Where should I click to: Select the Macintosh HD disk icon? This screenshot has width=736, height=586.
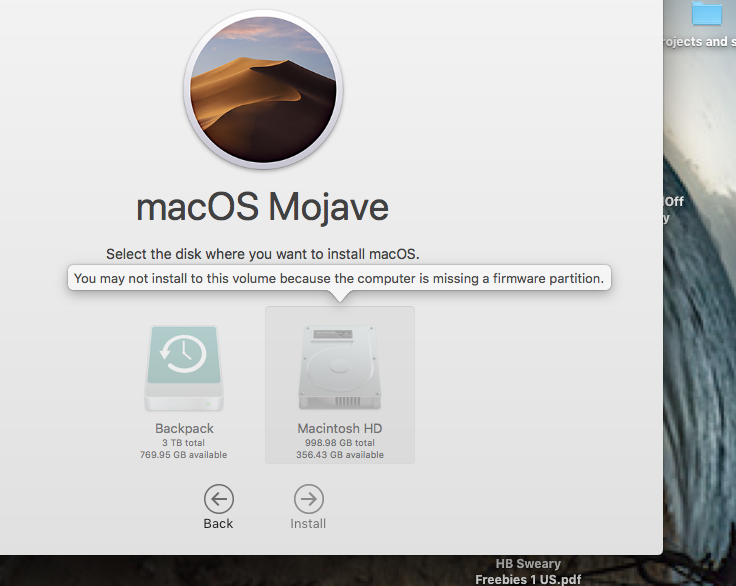340,368
